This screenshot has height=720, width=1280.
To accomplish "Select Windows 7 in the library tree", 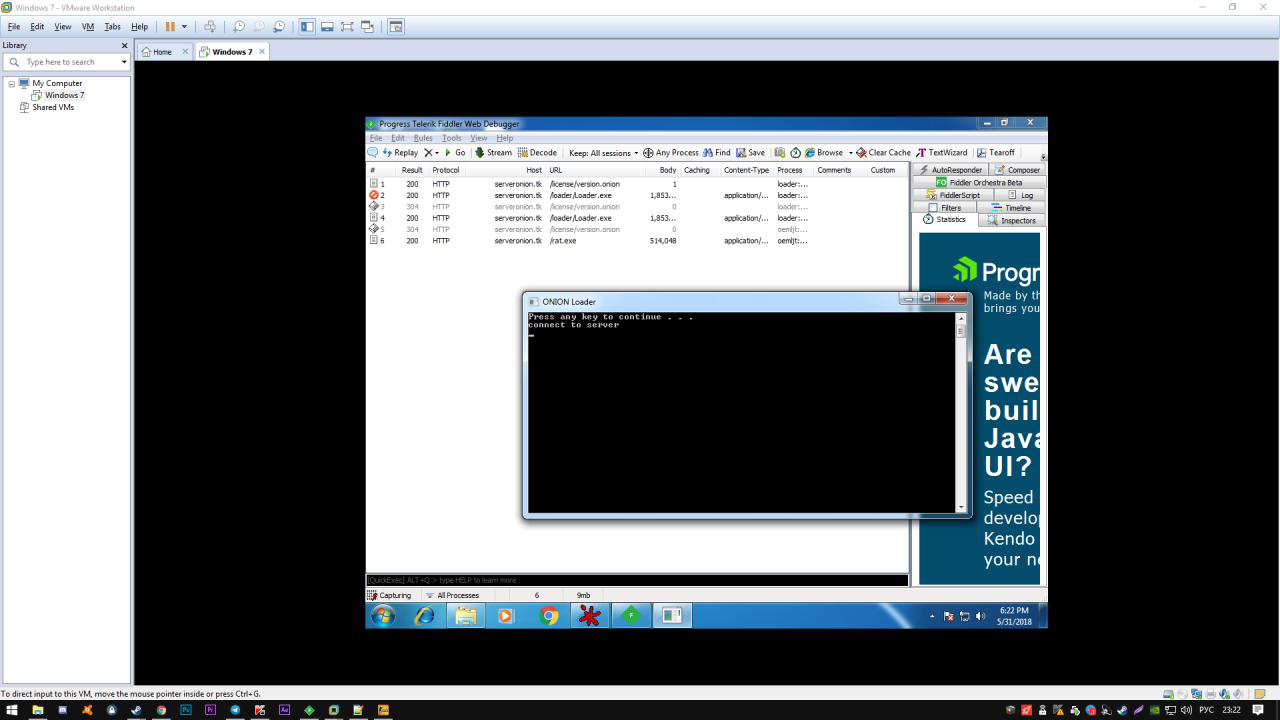I will pos(64,95).
